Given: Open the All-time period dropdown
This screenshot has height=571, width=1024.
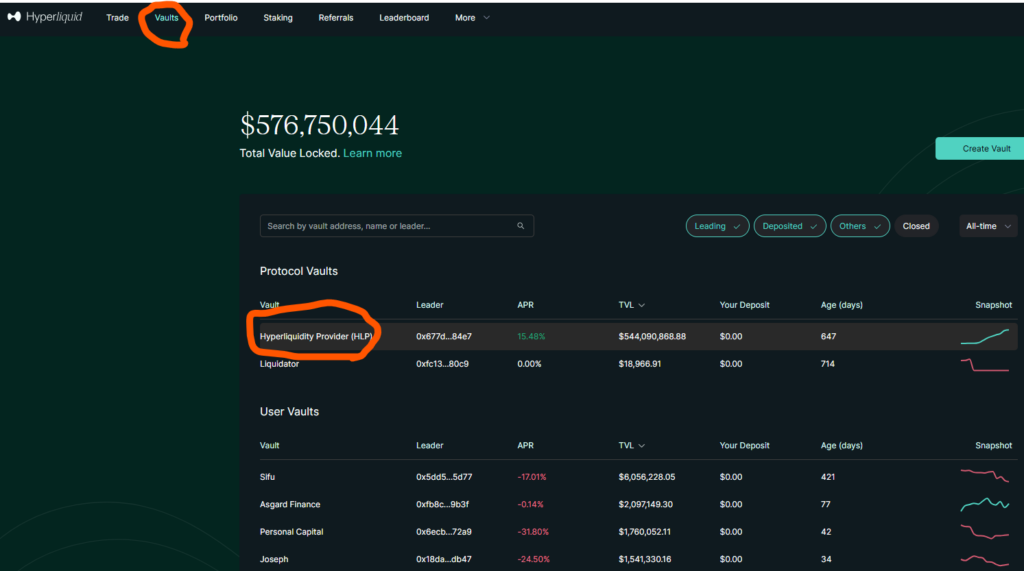Looking at the screenshot, I should coord(987,226).
